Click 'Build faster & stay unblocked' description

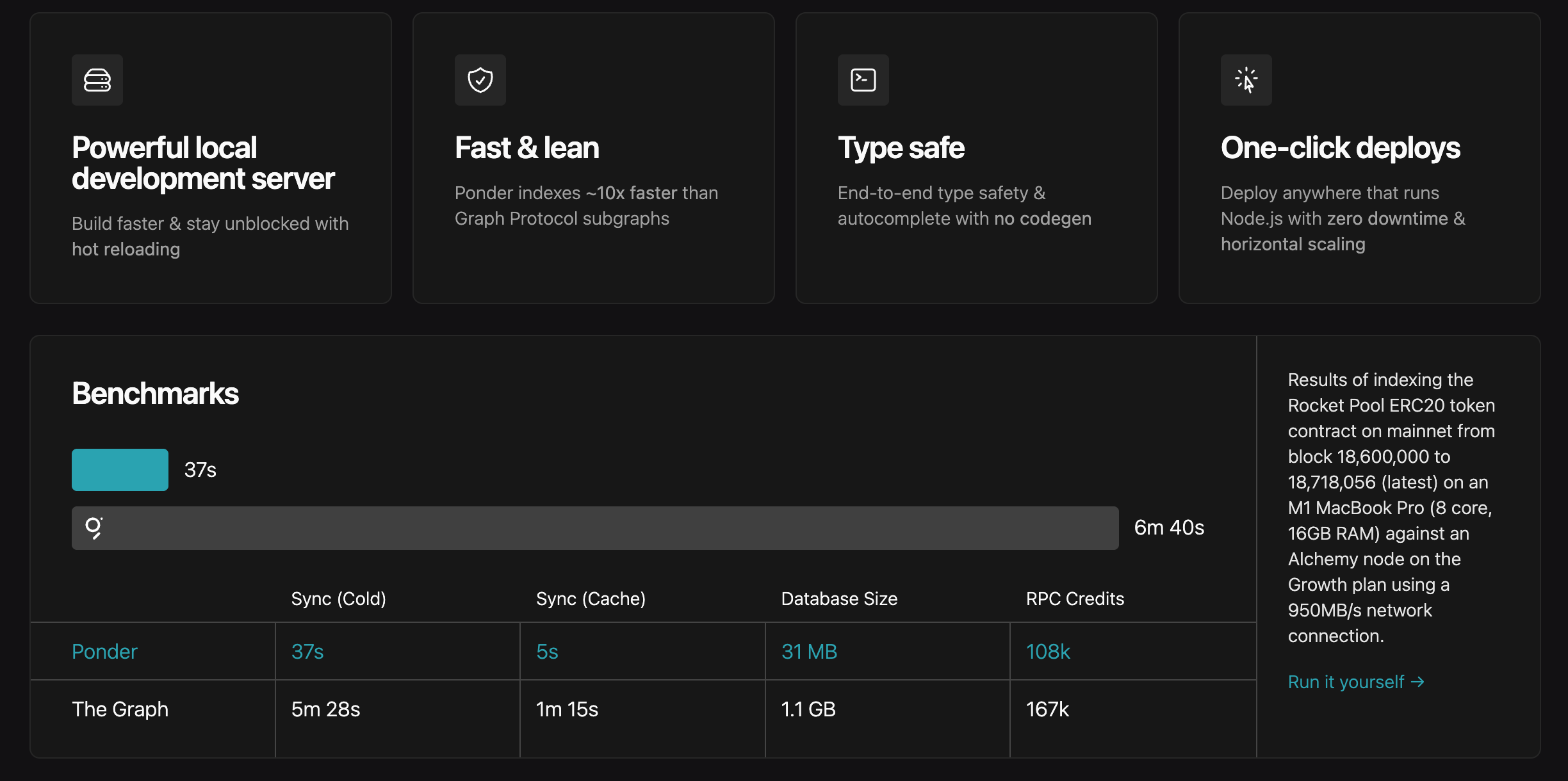coord(210,236)
